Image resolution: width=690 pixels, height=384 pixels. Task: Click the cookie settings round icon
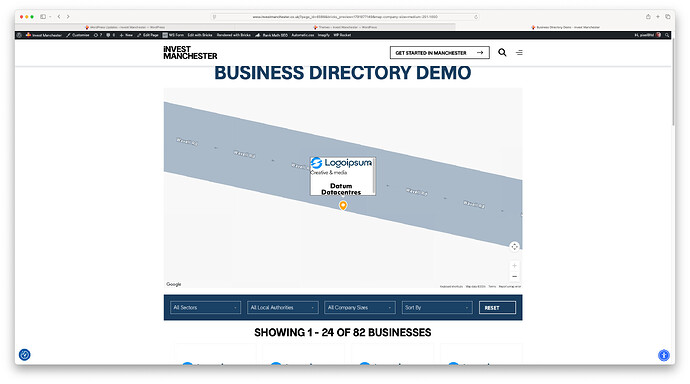pyautogui.click(x=25, y=355)
